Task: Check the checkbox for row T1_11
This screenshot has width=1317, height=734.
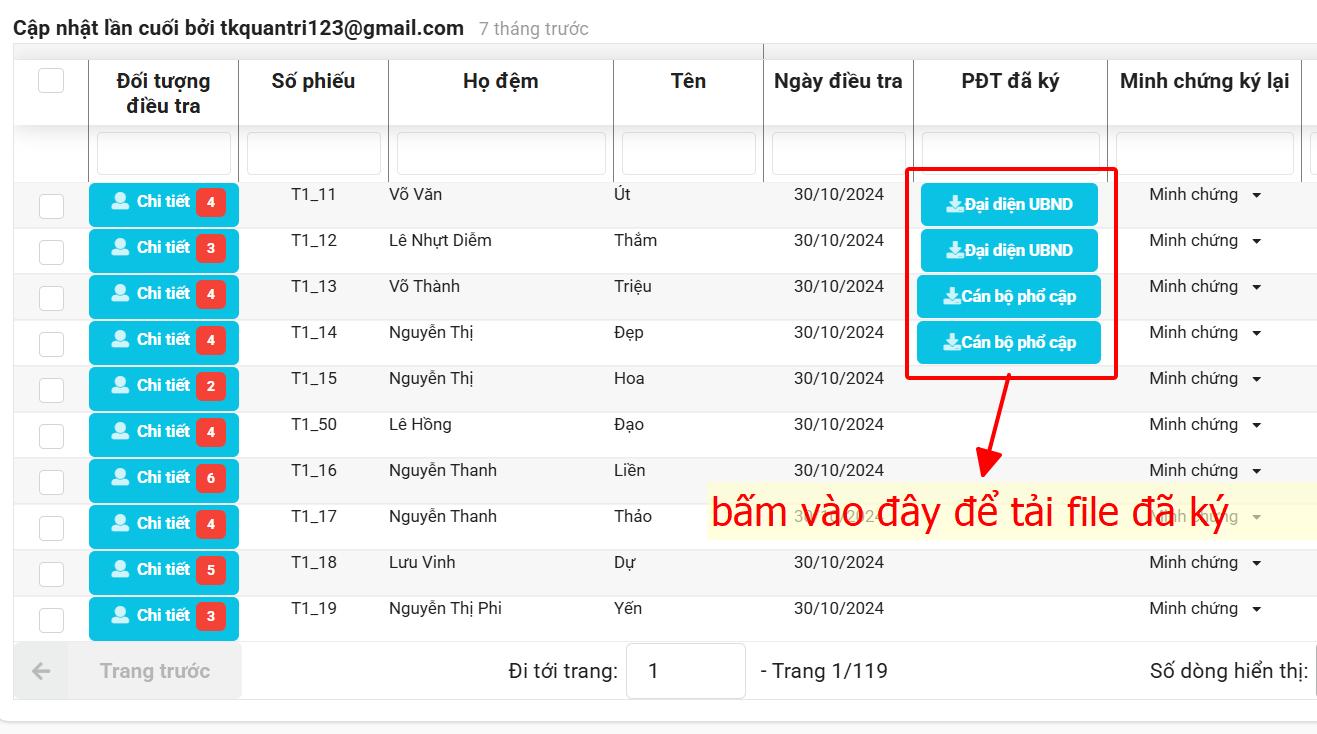Action: (51, 206)
